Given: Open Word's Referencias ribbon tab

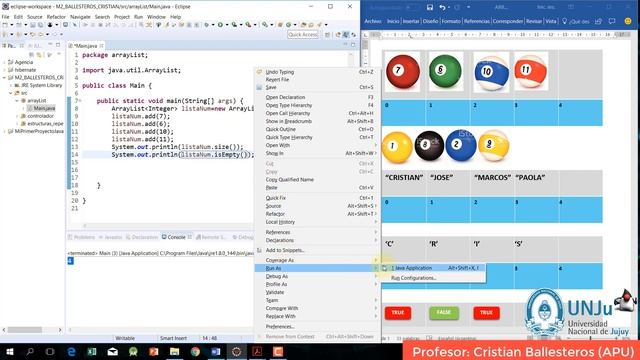Looking at the screenshot, I should pyautogui.click(x=476, y=21).
